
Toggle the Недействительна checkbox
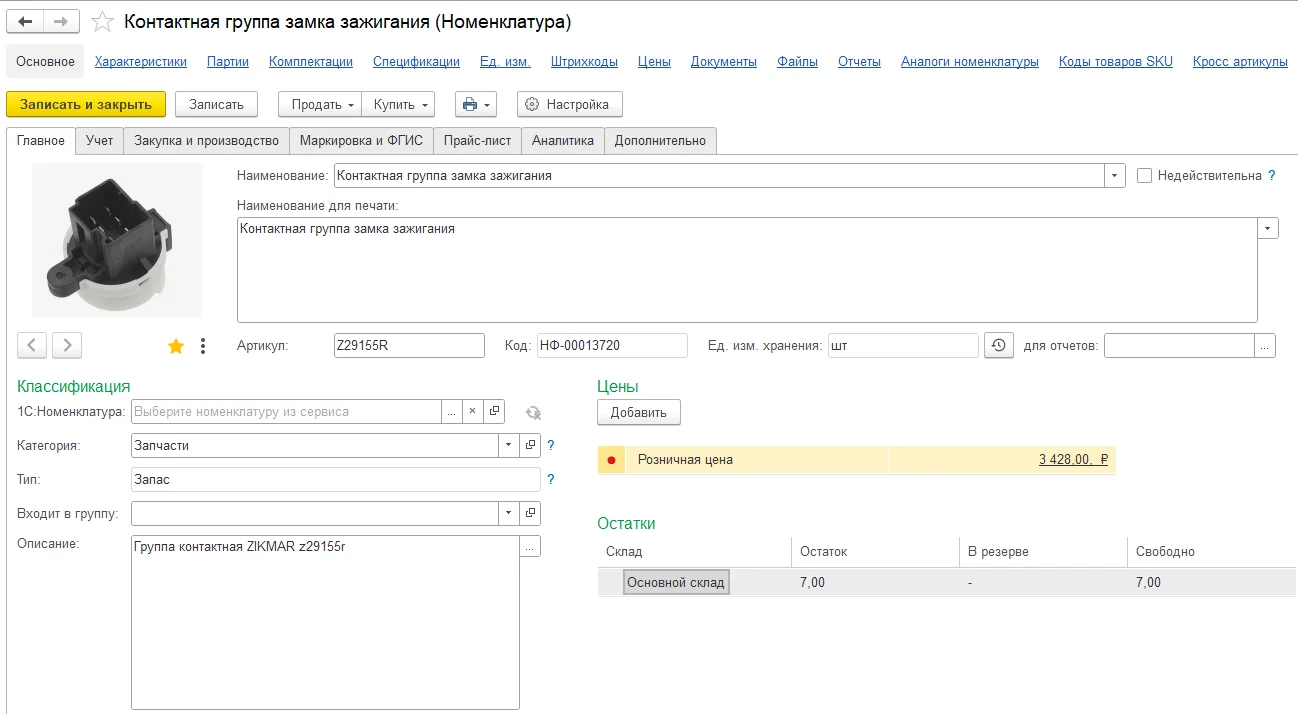pos(1145,175)
